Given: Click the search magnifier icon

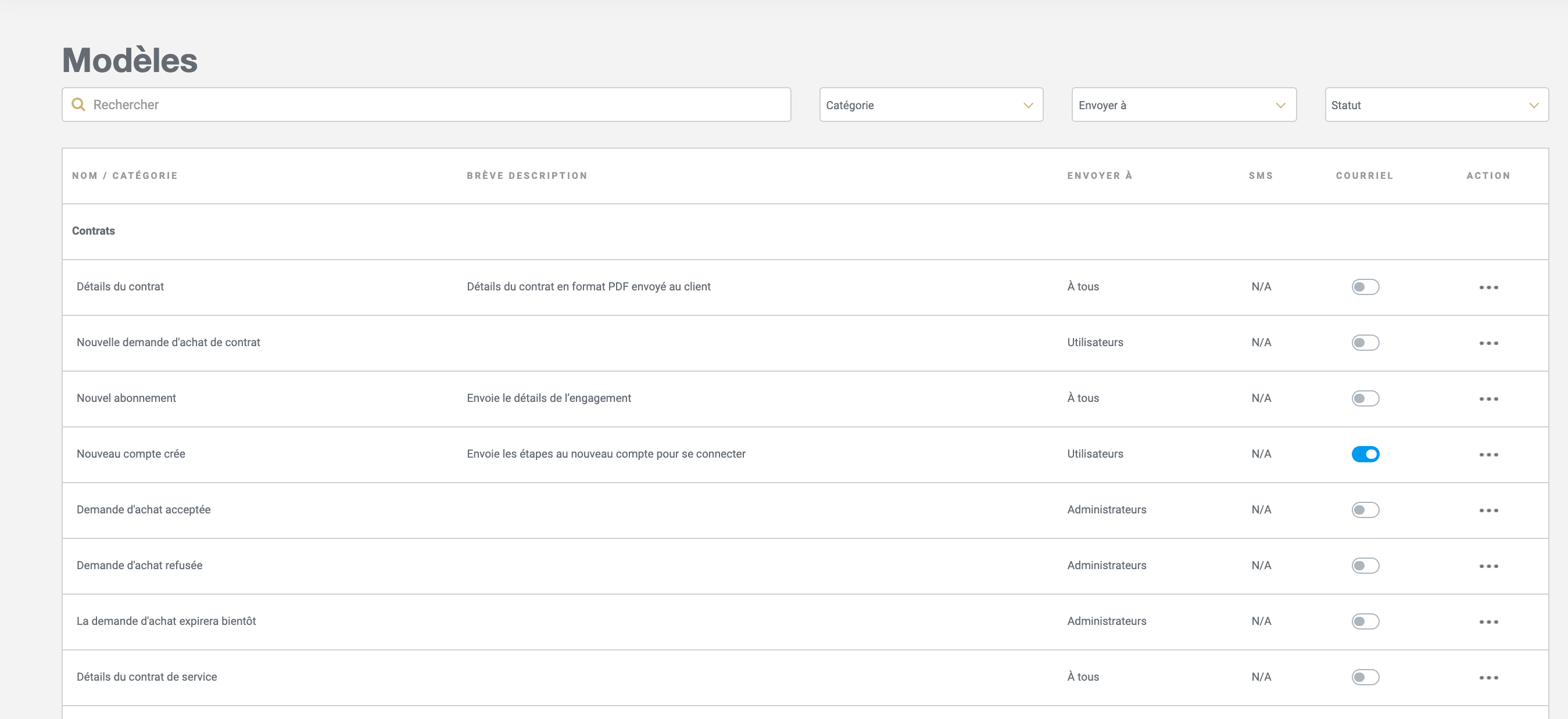Looking at the screenshot, I should 78,105.
